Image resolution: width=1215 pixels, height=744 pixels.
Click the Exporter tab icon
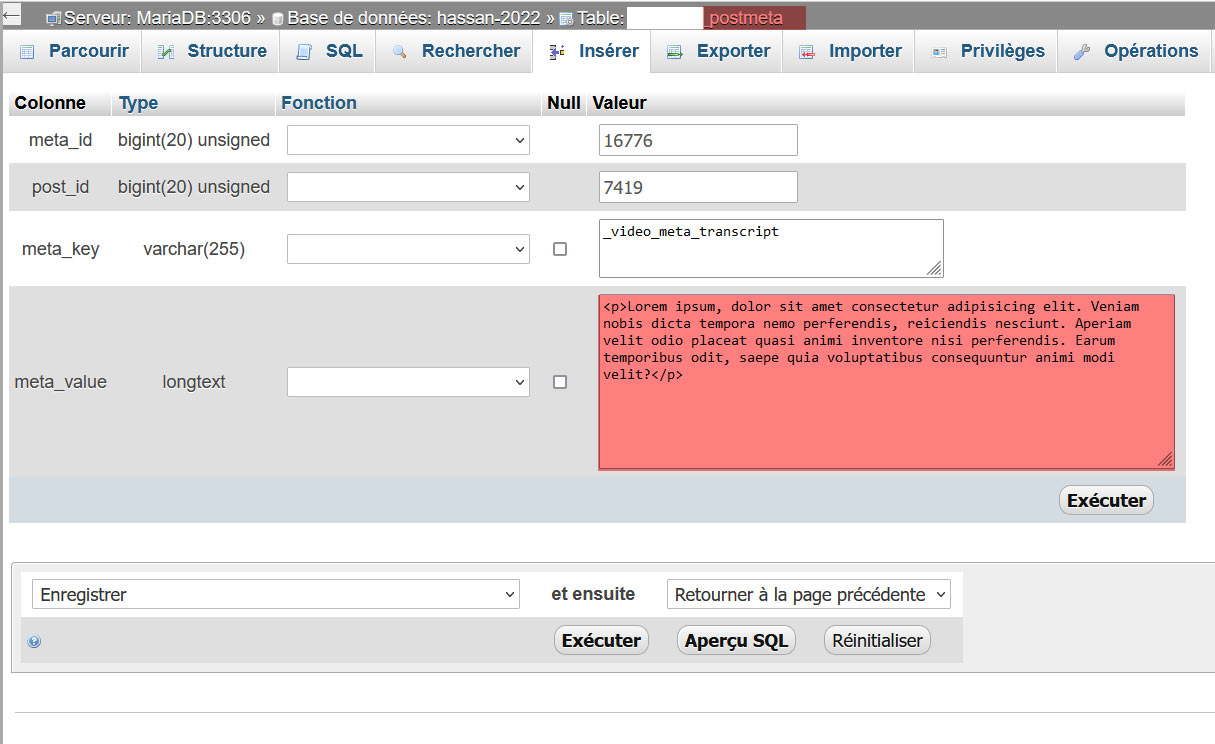point(675,52)
